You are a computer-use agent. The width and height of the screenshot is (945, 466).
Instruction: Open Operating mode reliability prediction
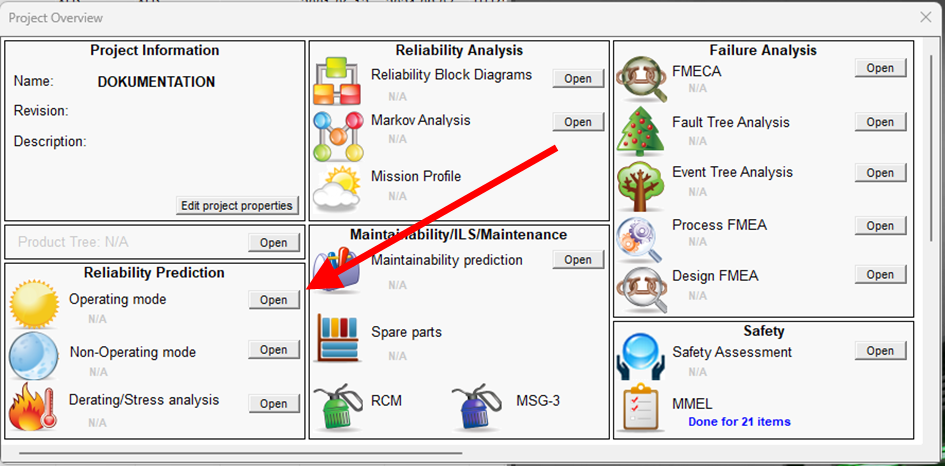274,300
